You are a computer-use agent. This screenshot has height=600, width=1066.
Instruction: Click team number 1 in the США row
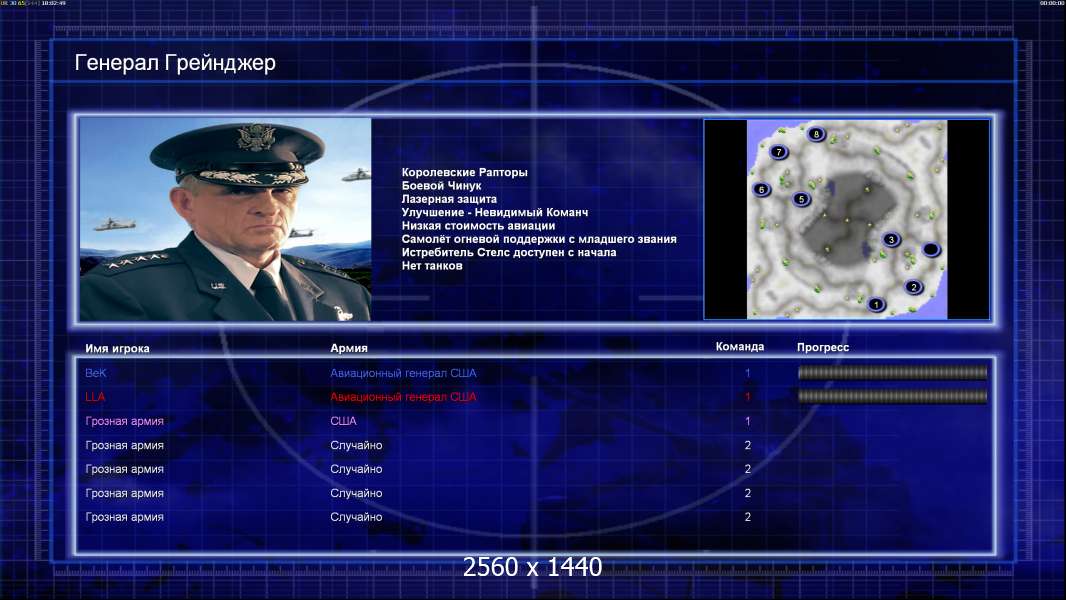(x=747, y=421)
